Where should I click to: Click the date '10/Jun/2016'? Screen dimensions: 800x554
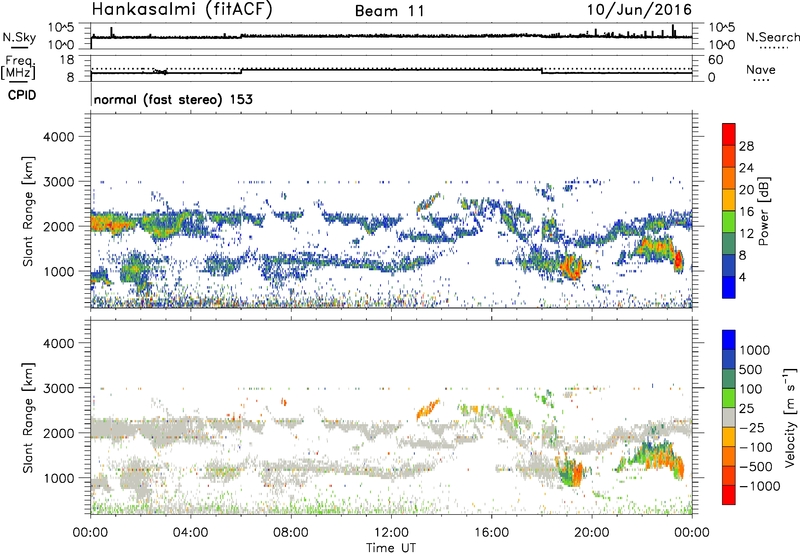(x=639, y=10)
